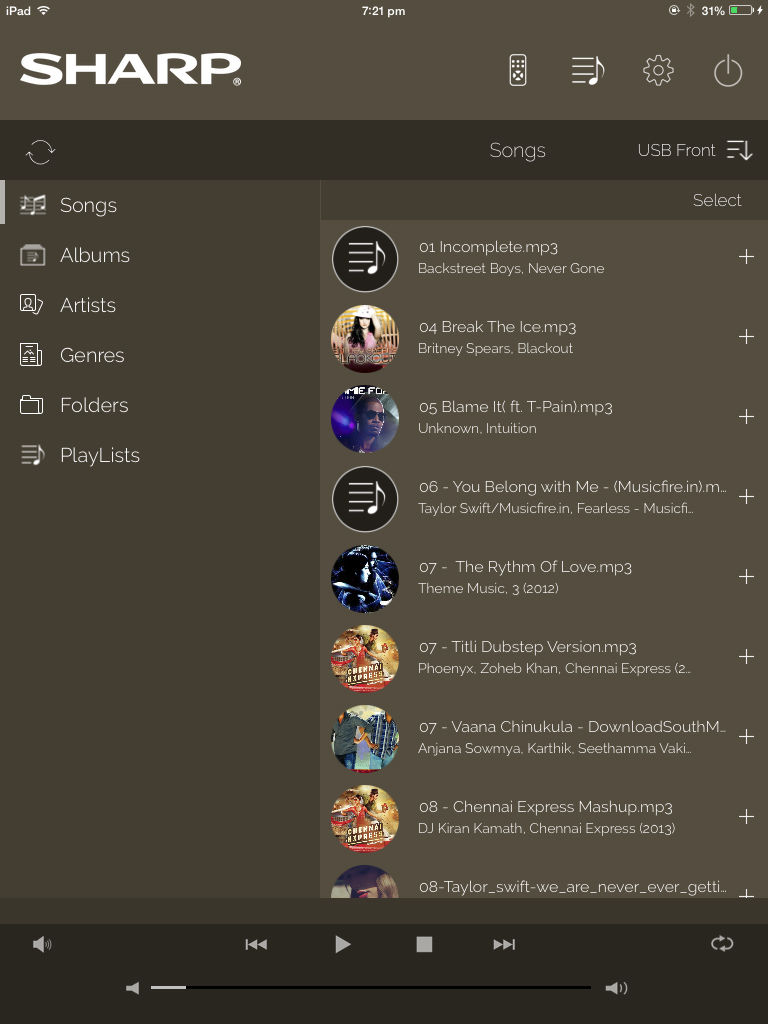
Task: Click Britney Spears Blackout album artwork
Action: coord(365,338)
